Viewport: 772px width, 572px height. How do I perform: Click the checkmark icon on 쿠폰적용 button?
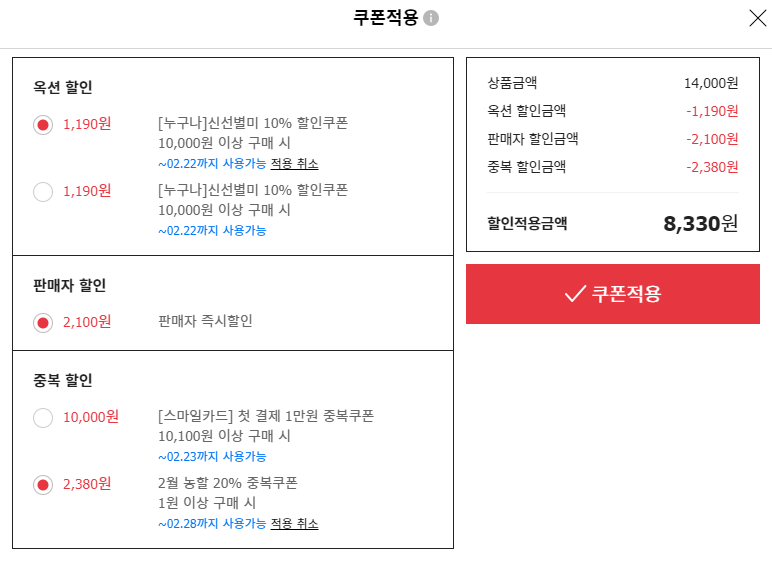pyautogui.click(x=575, y=294)
